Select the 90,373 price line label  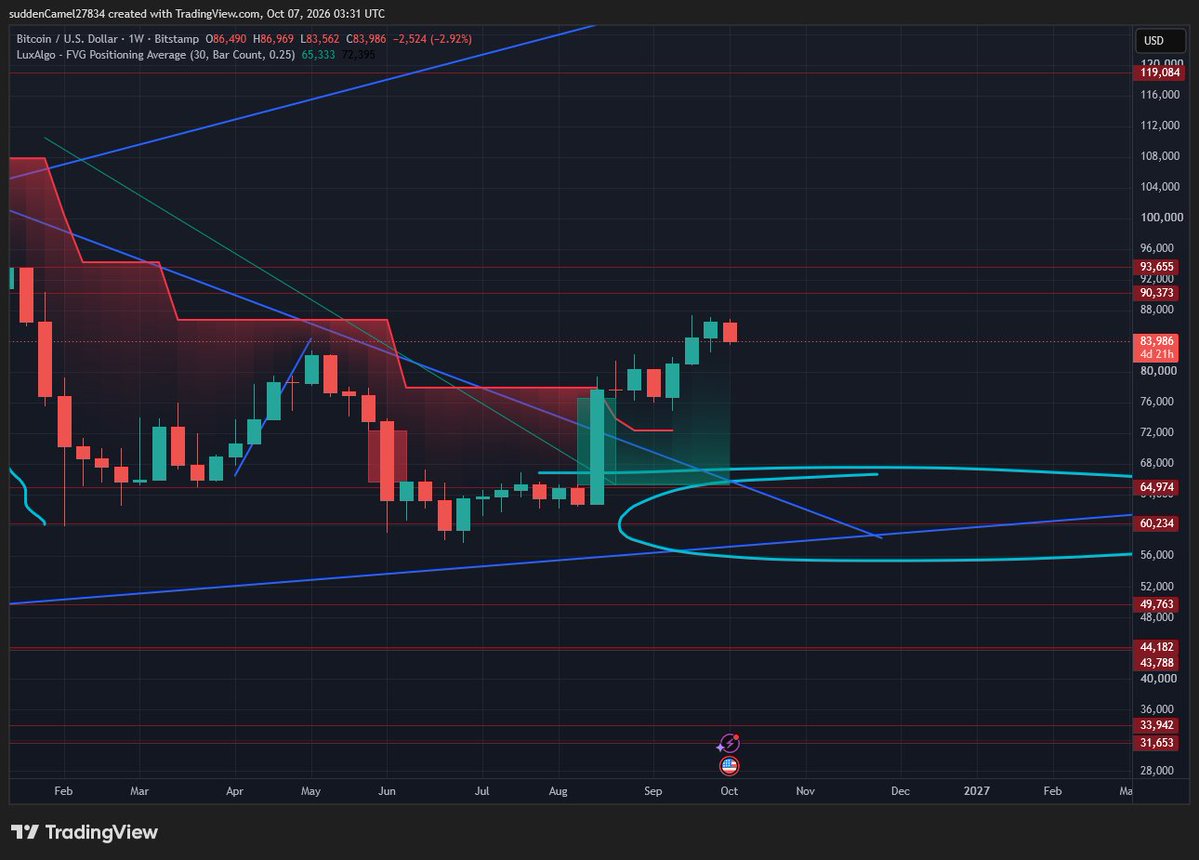pos(1156,293)
